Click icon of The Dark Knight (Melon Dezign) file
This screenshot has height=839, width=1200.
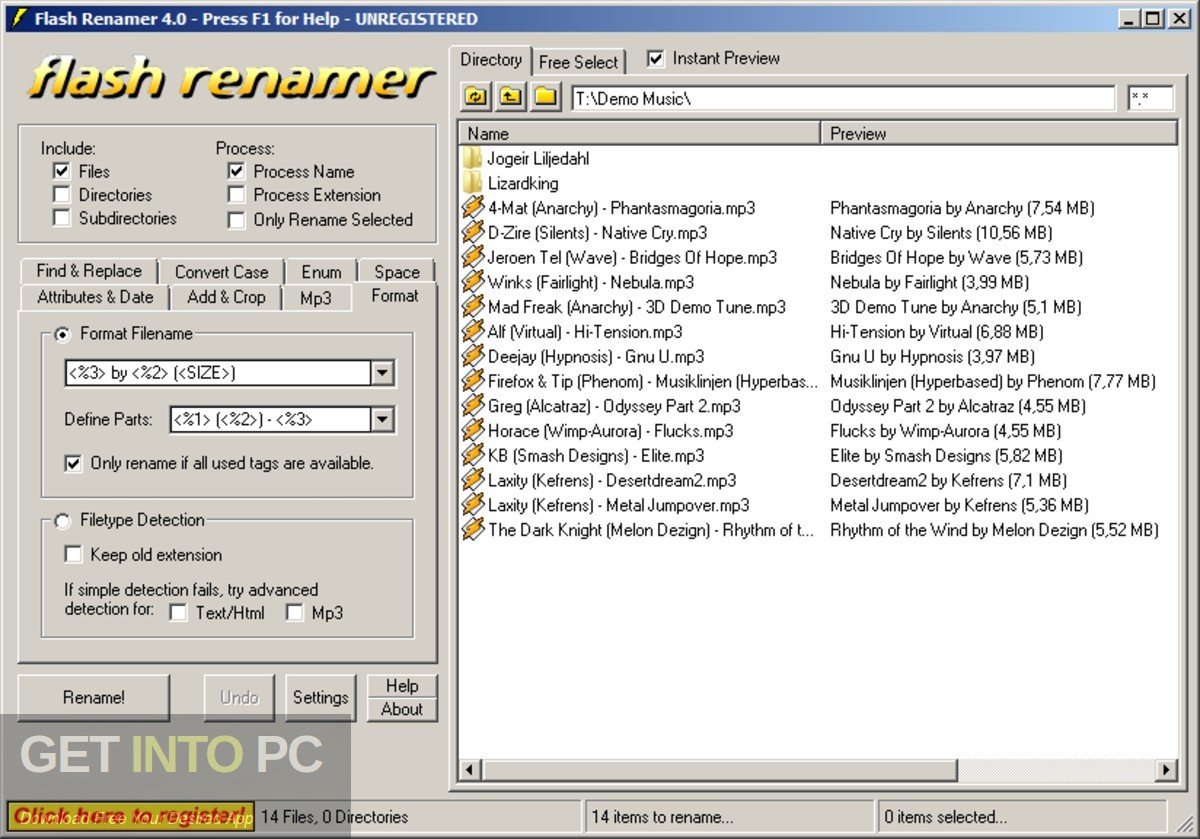(x=473, y=530)
